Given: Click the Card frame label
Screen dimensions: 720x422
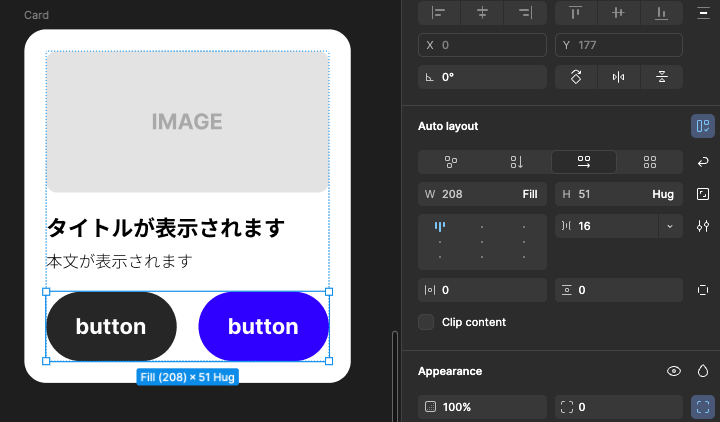Looking at the screenshot, I should 36,15.
